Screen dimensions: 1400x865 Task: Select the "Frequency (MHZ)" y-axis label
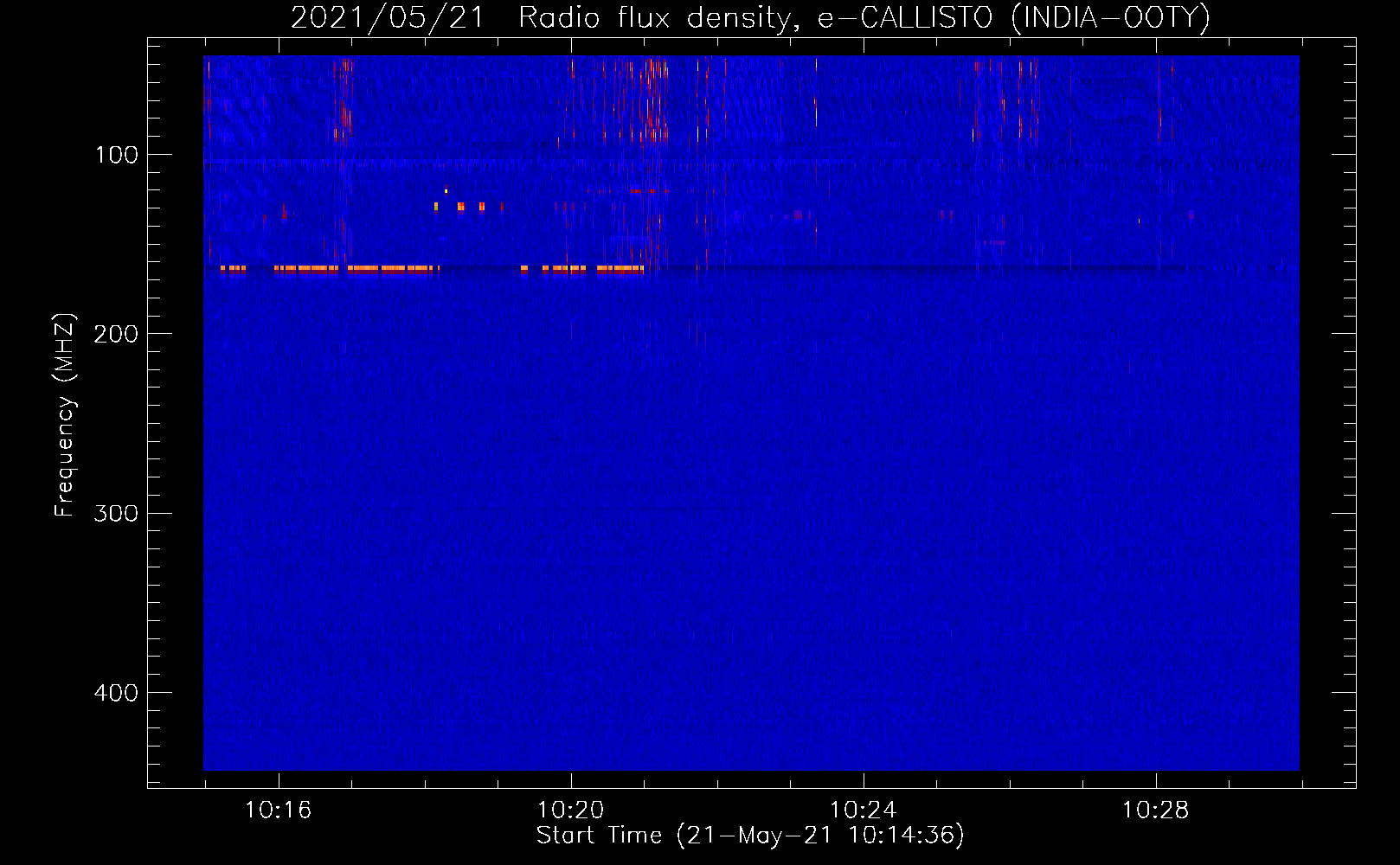pos(65,415)
